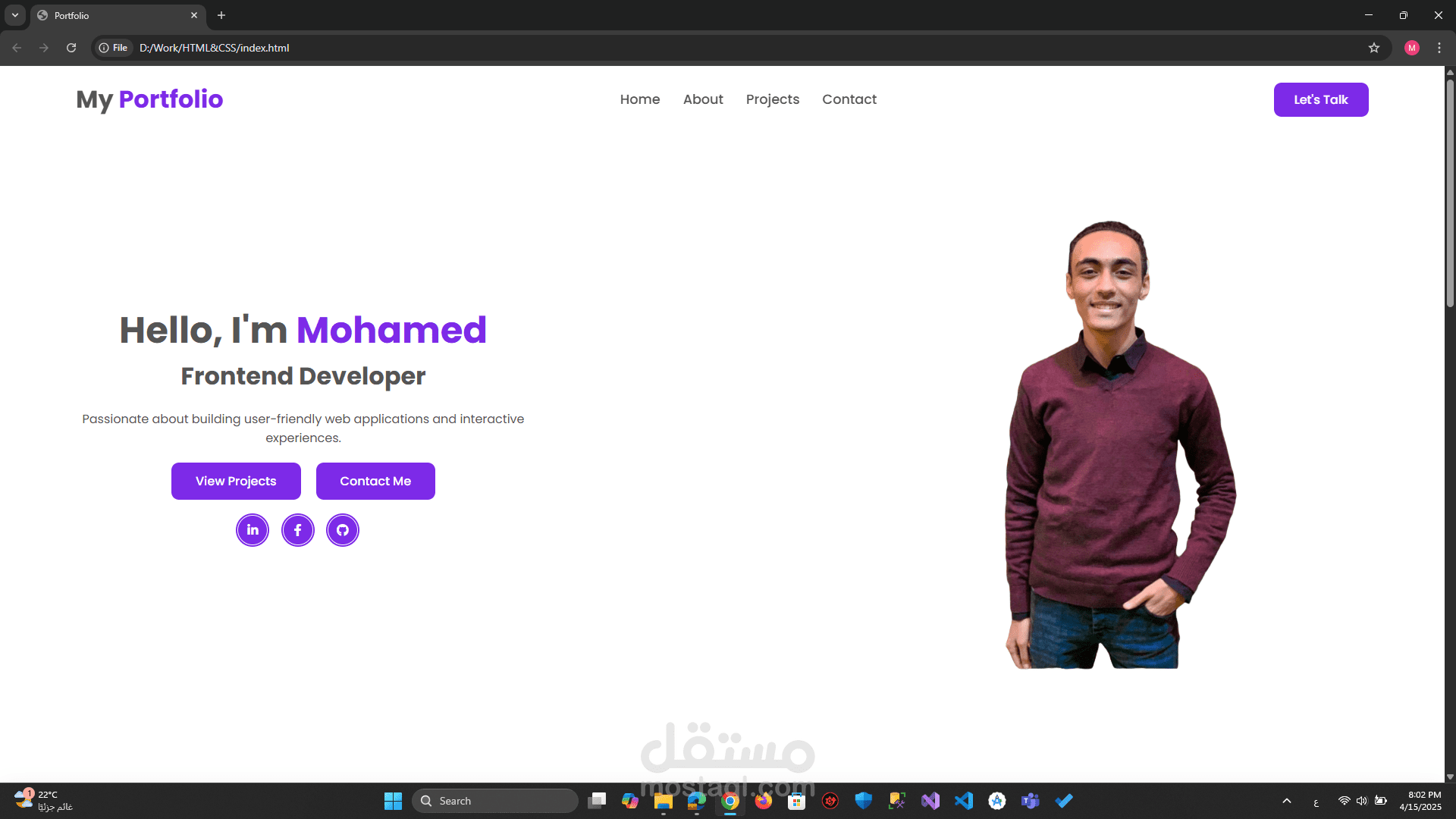Open the Facebook social icon
1456x819 pixels.
(x=298, y=530)
